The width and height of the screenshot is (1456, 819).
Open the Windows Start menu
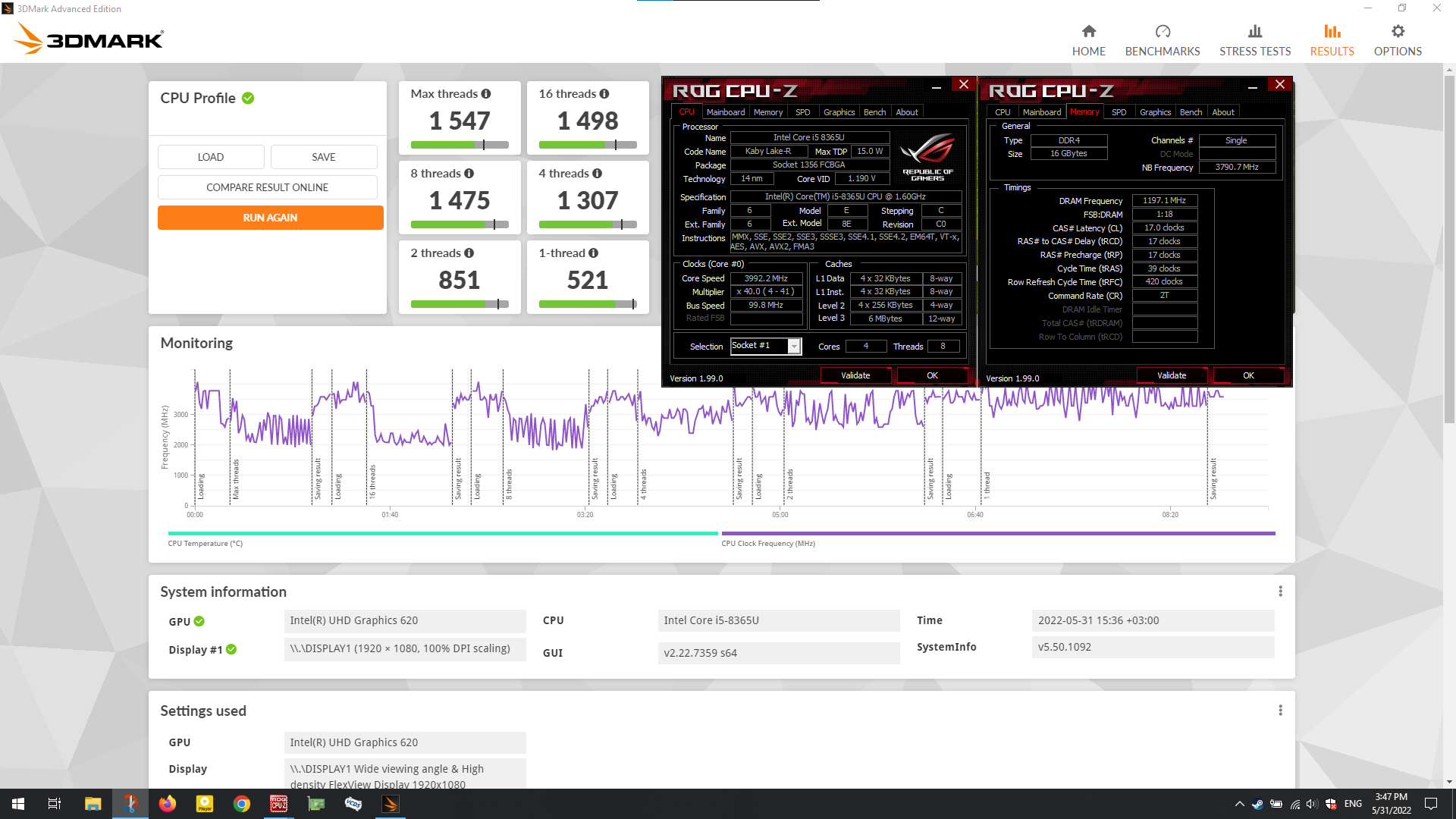(x=18, y=804)
